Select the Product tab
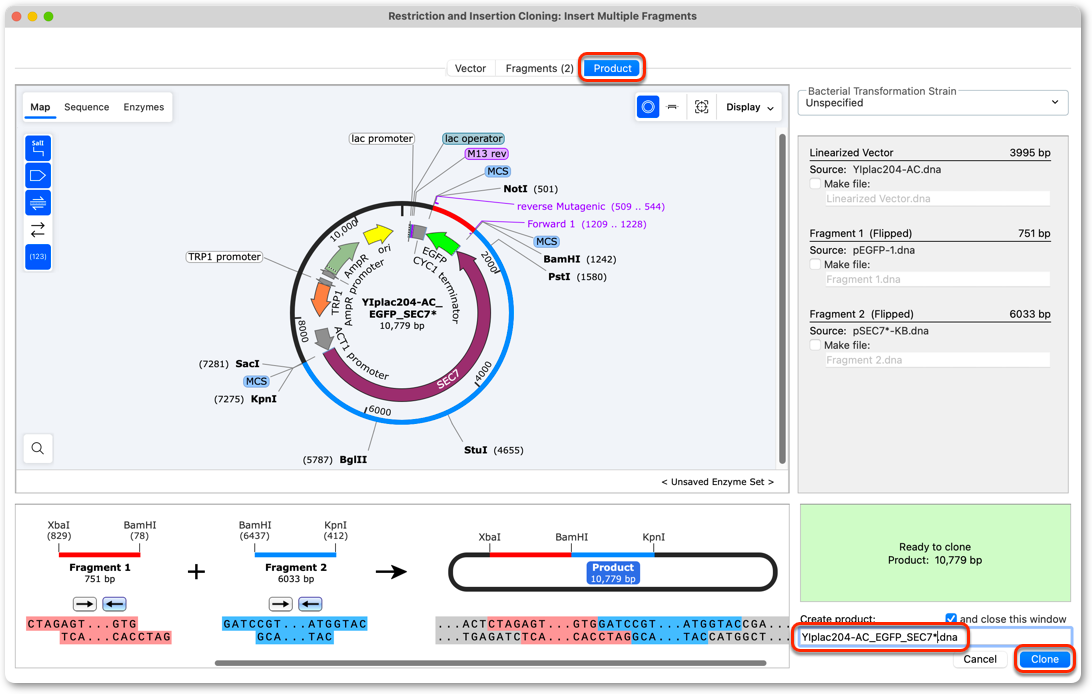The width and height of the screenshot is (1092, 694). [x=612, y=68]
